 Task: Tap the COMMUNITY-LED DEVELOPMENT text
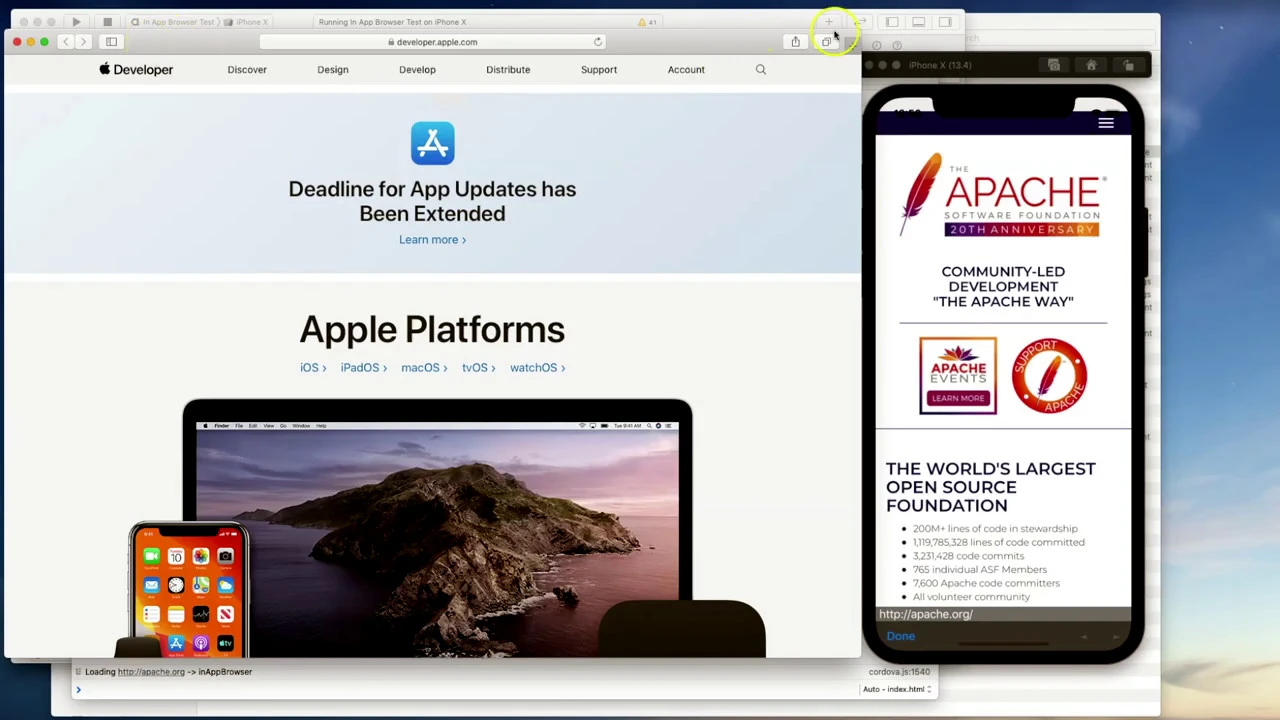(1003, 286)
